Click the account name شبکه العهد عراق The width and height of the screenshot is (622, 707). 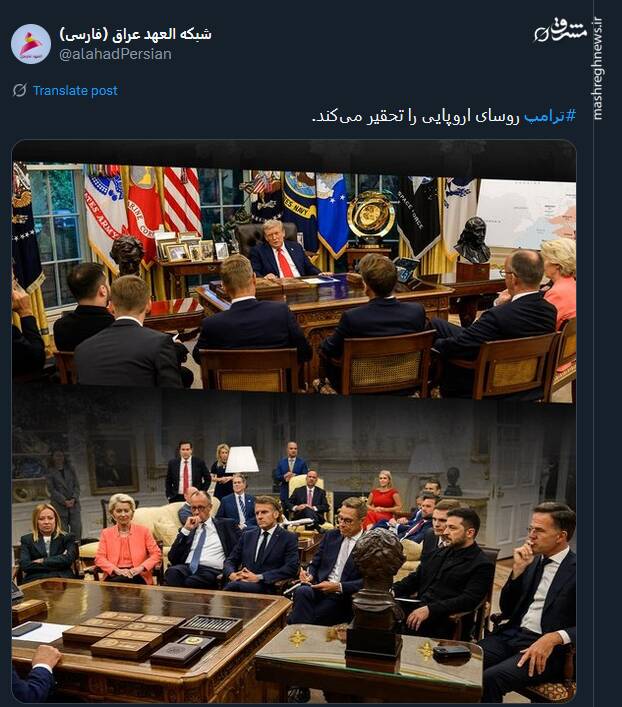(135, 34)
